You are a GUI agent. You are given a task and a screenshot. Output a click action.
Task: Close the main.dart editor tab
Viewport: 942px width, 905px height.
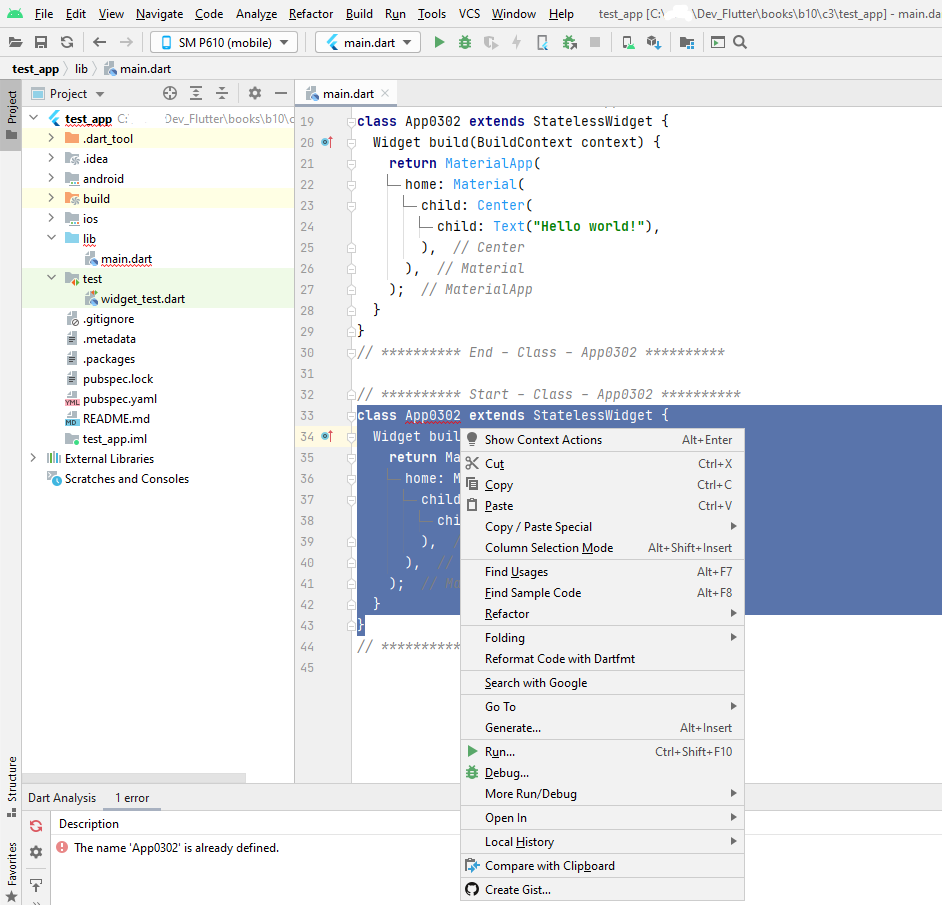point(385,93)
